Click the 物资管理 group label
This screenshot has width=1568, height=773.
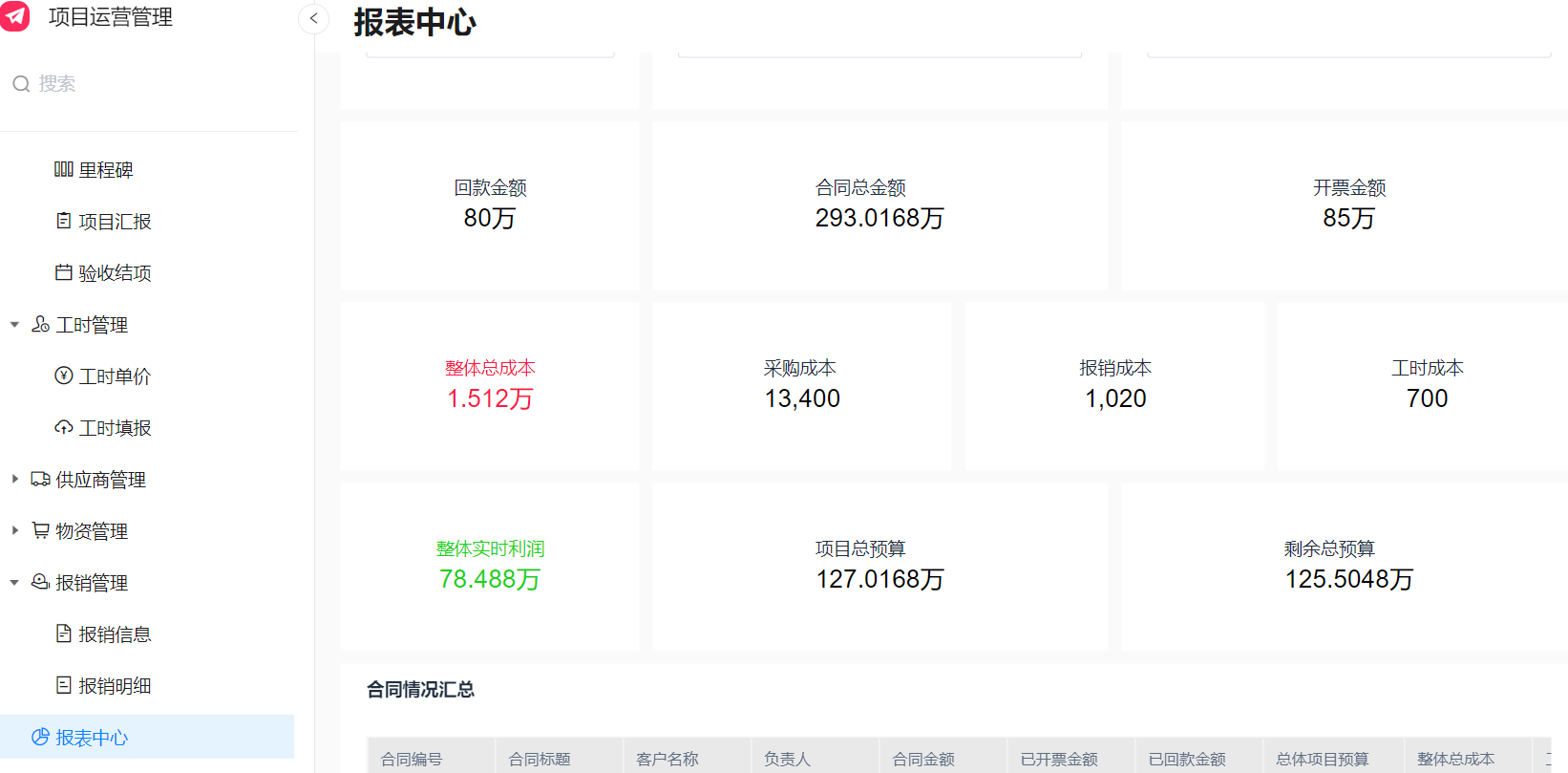pyautogui.click(x=92, y=531)
